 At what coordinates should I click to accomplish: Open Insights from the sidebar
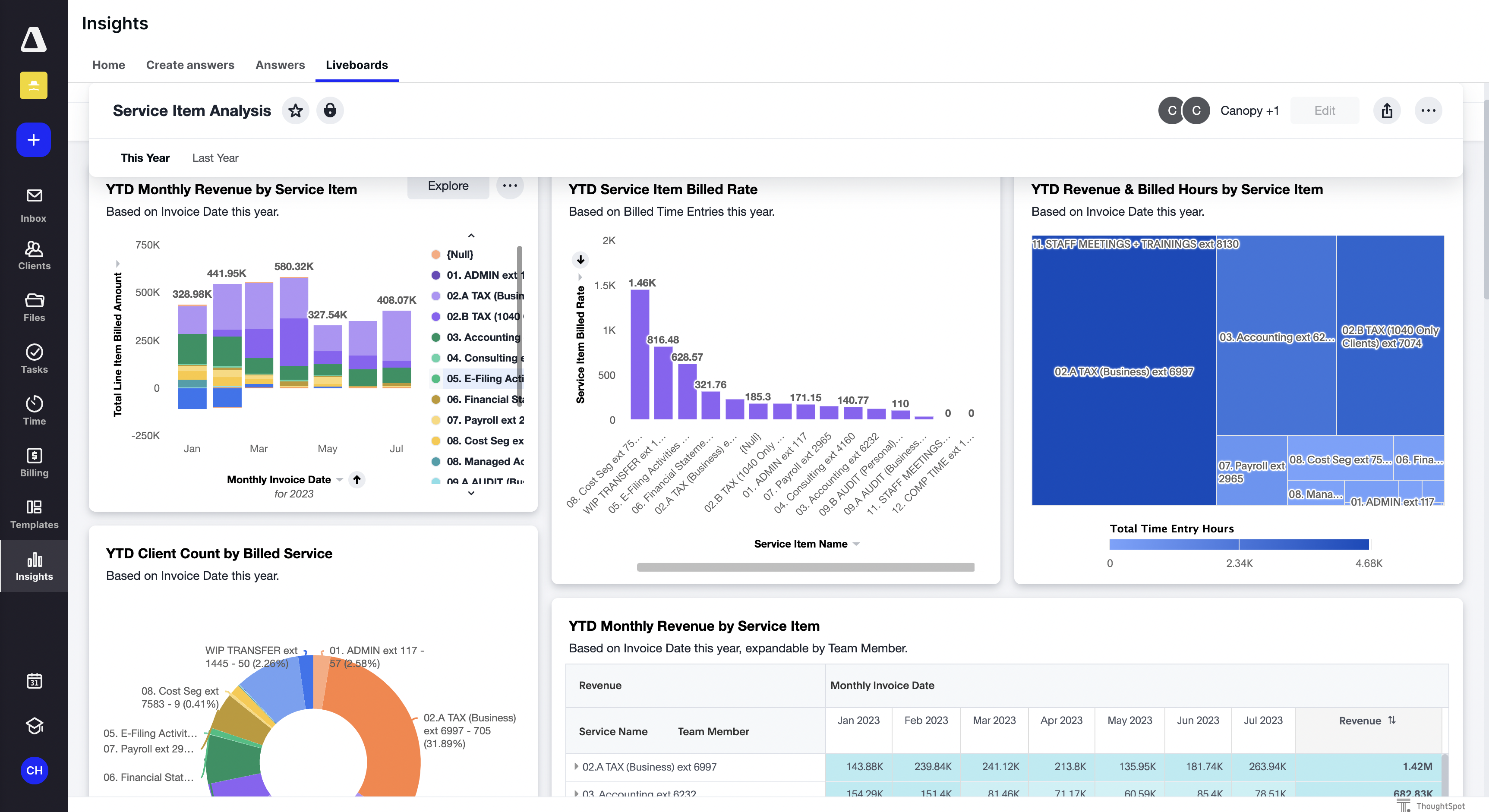coord(34,567)
